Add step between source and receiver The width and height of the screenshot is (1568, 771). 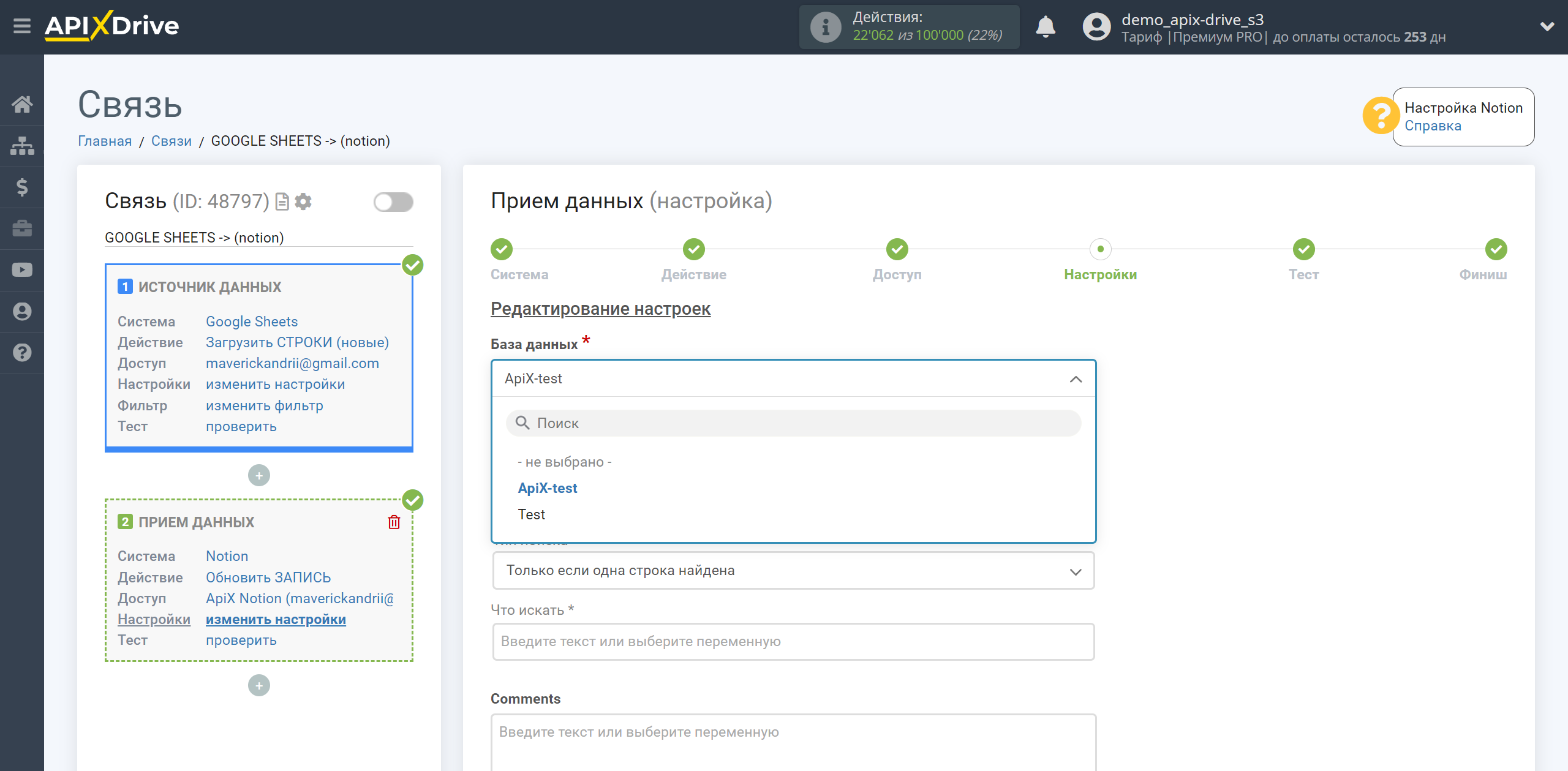pyautogui.click(x=259, y=475)
